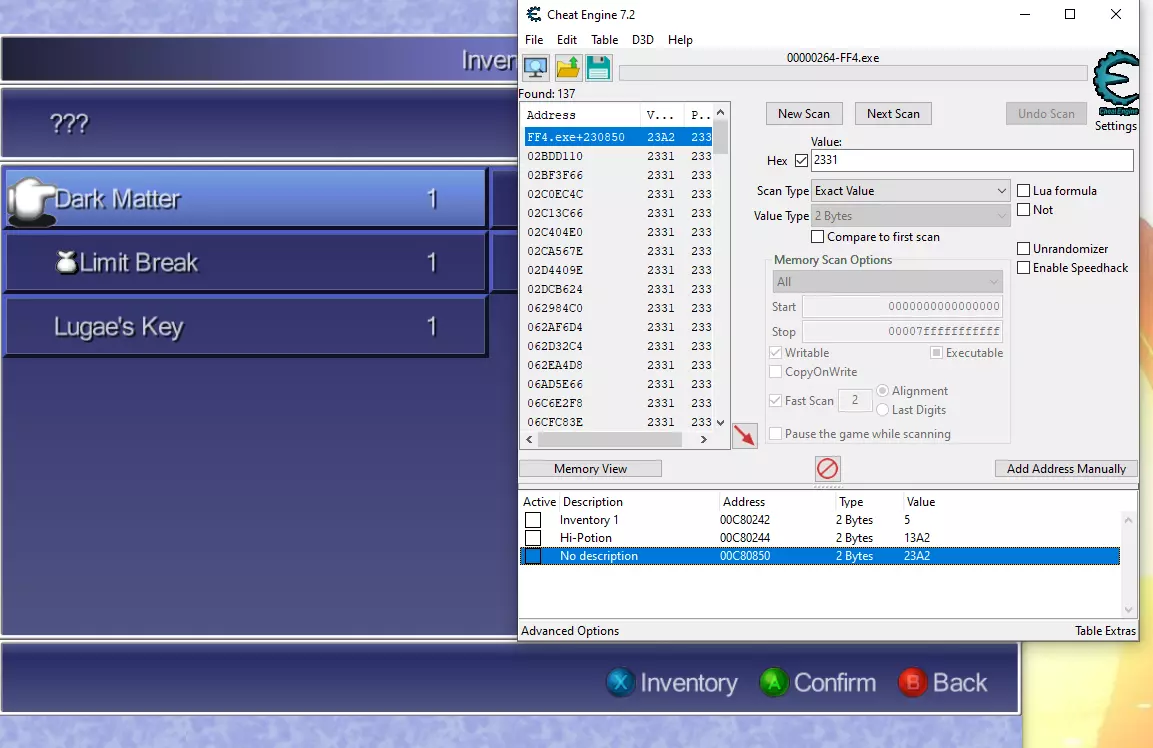This screenshot has height=748, width=1153.
Task: Open the Scan Type dropdown
Action: point(910,190)
